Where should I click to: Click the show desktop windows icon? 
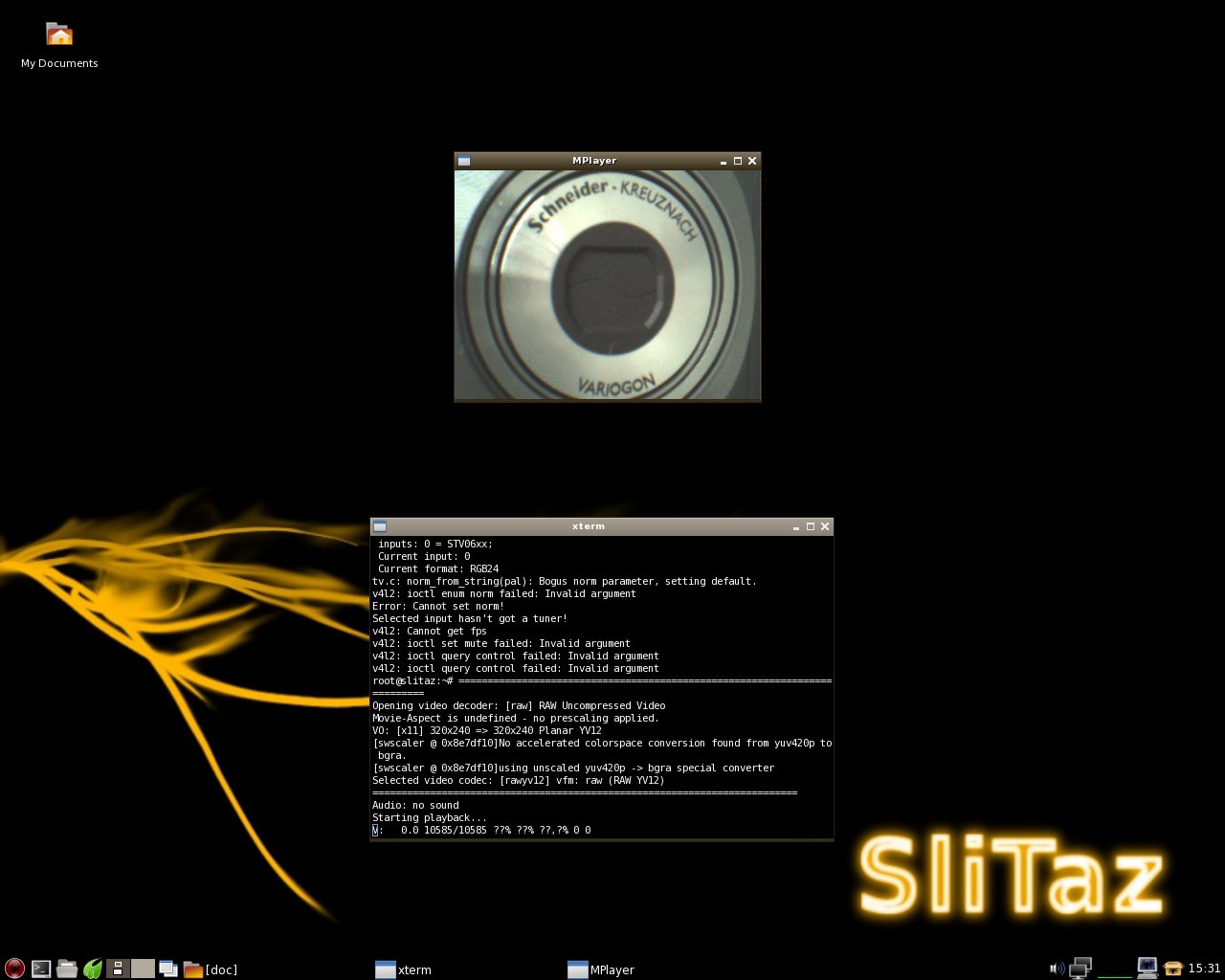coord(168,969)
